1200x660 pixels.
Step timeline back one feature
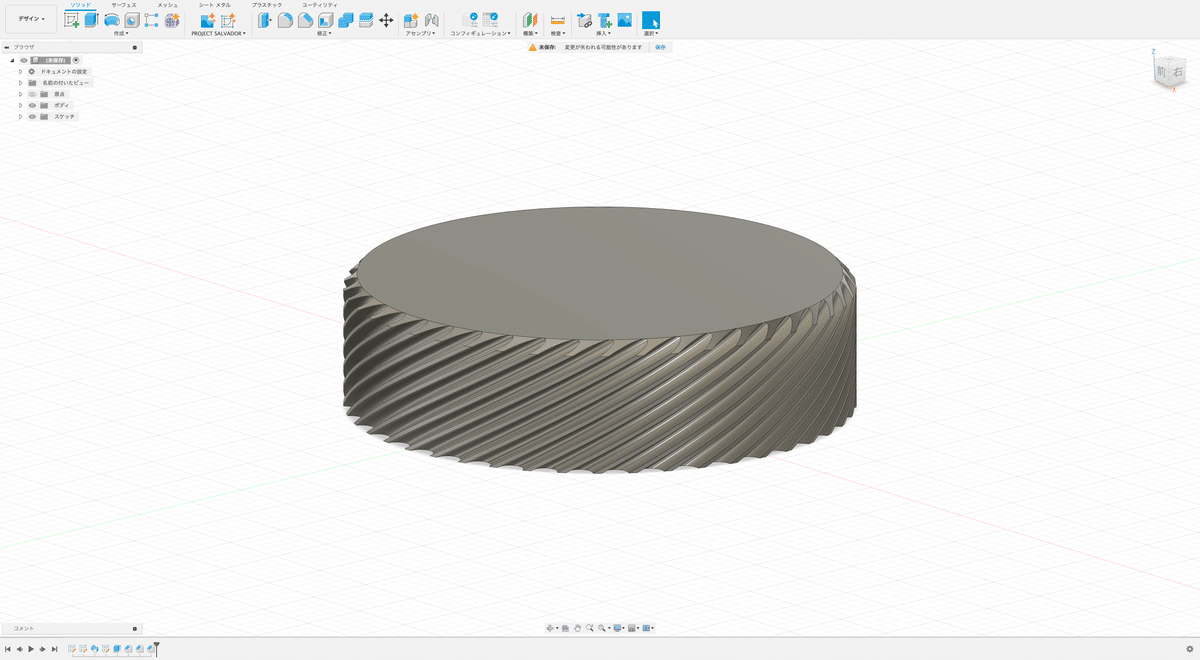(x=19, y=649)
